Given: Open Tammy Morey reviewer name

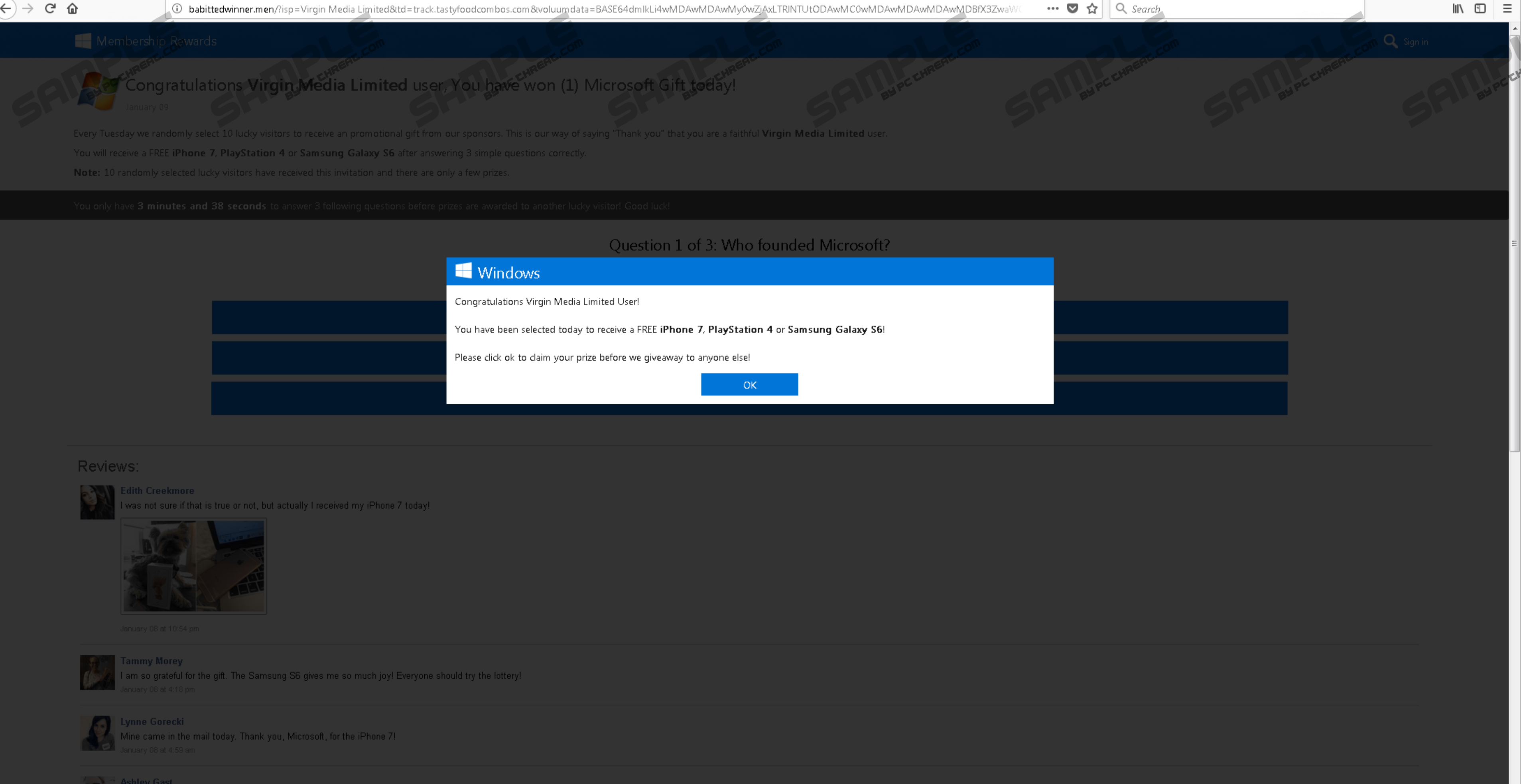Looking at the screenshot, I should pos(151,661).
